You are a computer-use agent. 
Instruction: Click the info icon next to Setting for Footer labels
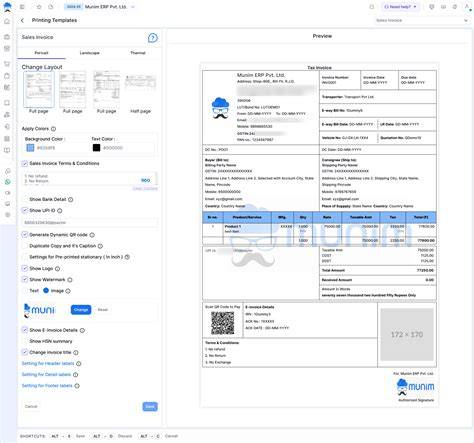point(77,386)
